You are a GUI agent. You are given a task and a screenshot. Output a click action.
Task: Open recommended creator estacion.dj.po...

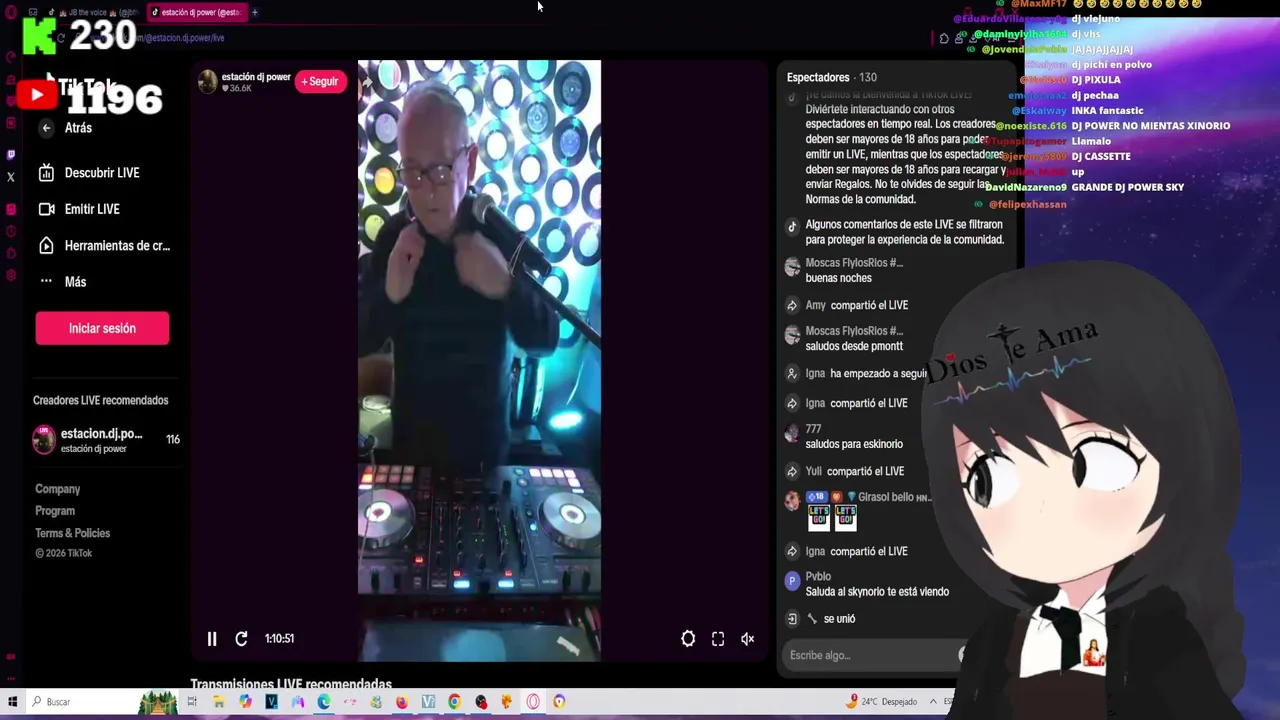pos(106,440)
